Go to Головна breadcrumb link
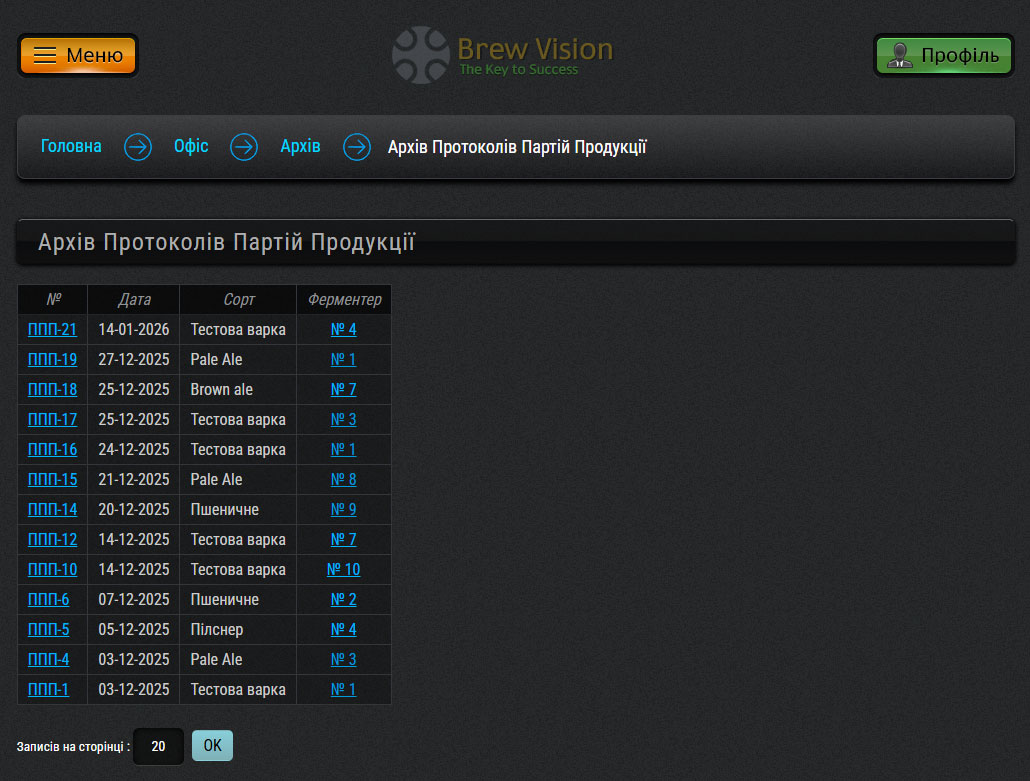Image resolution: width=1030 pixels, height=781 pixels. point(71,146)
